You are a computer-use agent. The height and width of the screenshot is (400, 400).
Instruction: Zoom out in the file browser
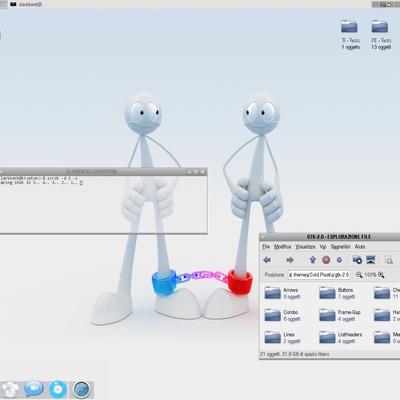359,275
